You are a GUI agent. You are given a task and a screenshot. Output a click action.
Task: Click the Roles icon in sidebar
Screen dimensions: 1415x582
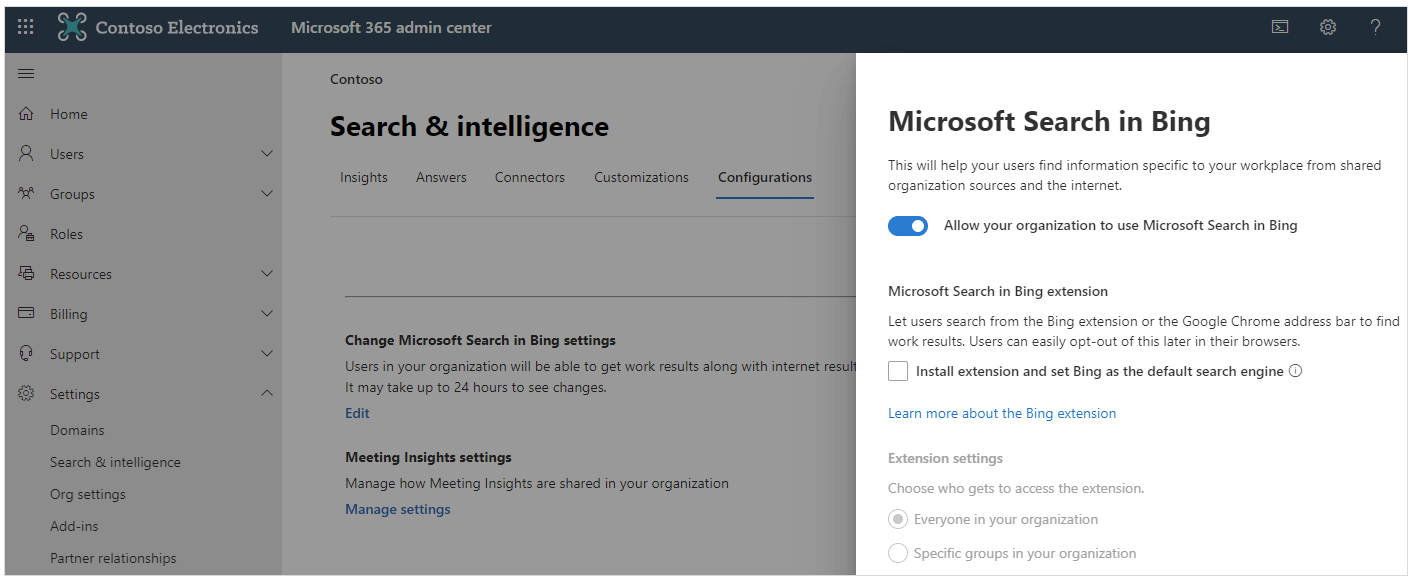click(x=27, y=234)
